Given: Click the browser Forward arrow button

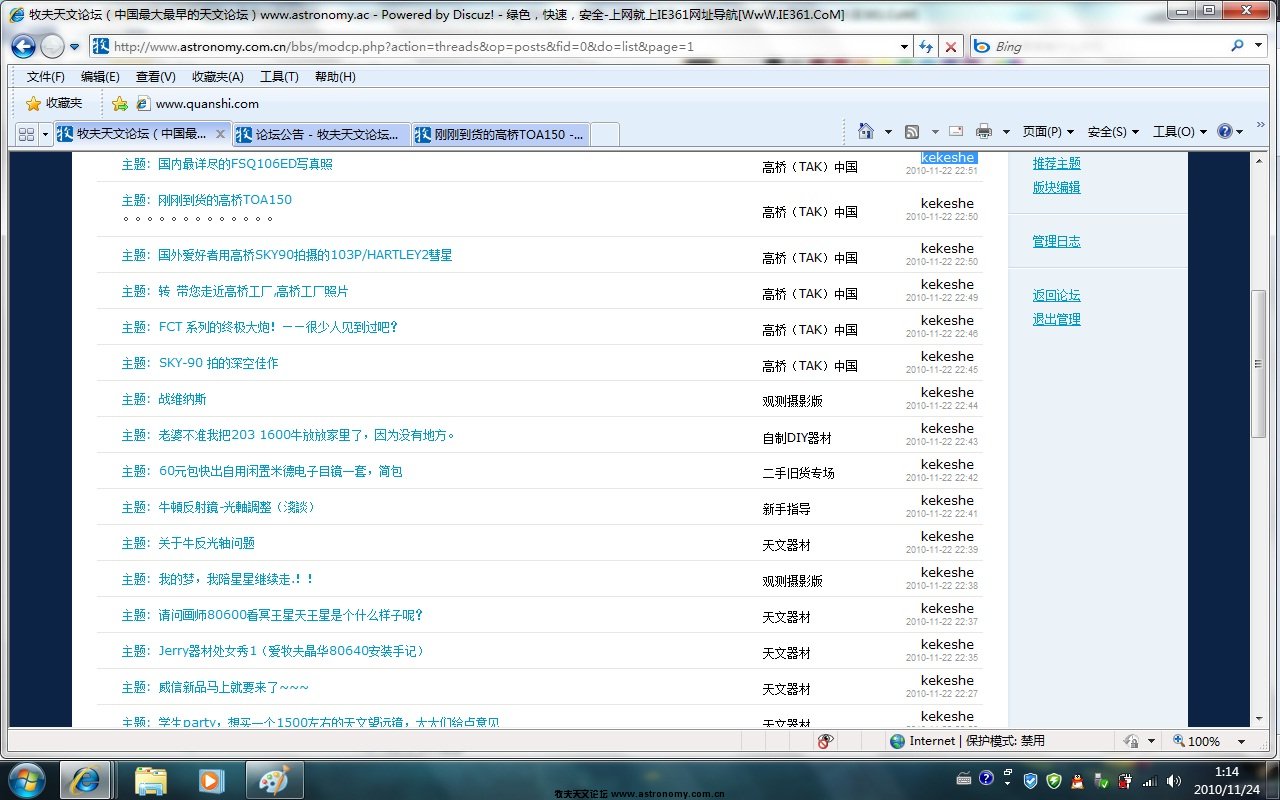Looking at the screenshot, I should [52, 46].
